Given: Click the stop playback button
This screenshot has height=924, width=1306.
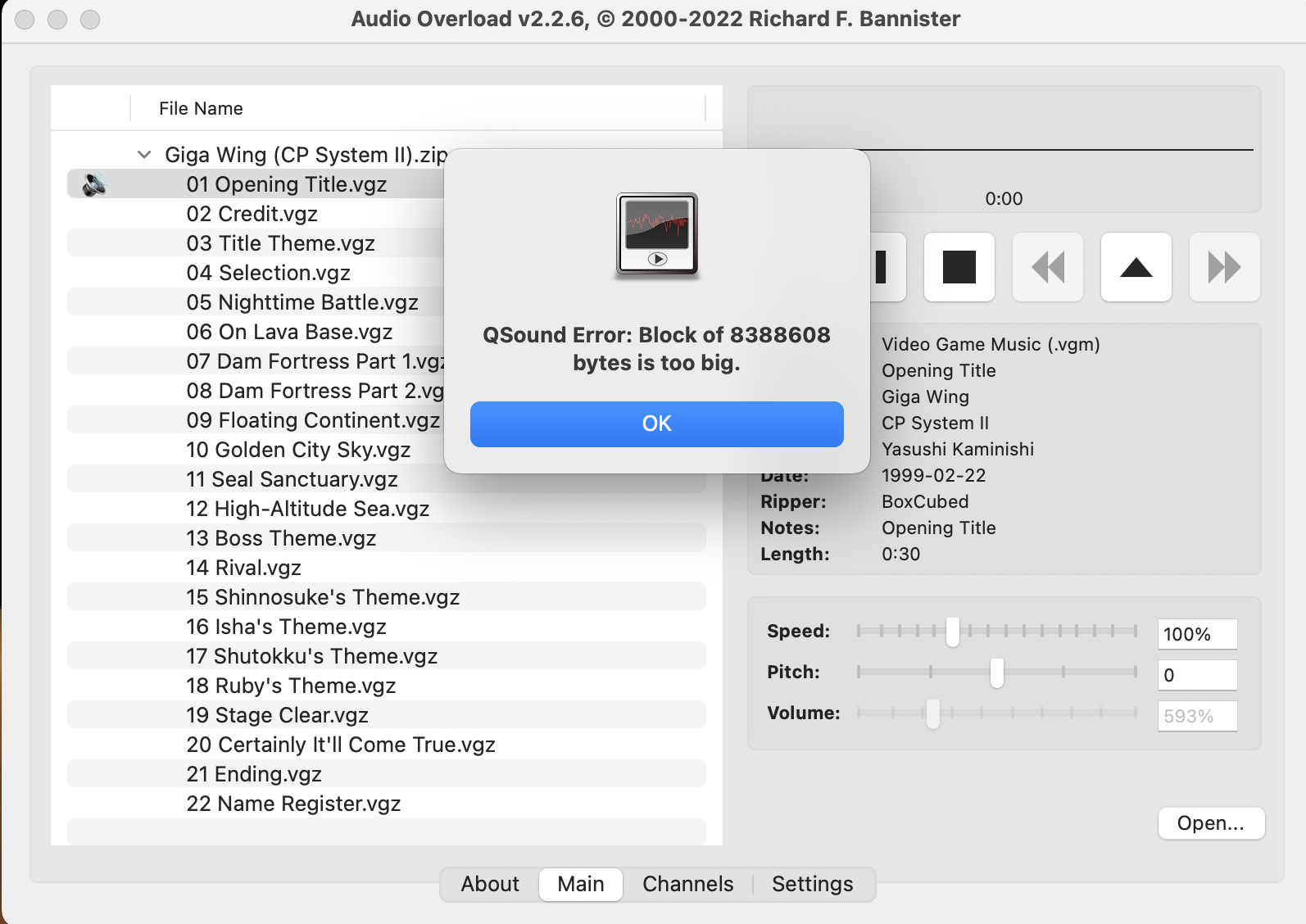Looking at the screenshot, I should 959,267.
